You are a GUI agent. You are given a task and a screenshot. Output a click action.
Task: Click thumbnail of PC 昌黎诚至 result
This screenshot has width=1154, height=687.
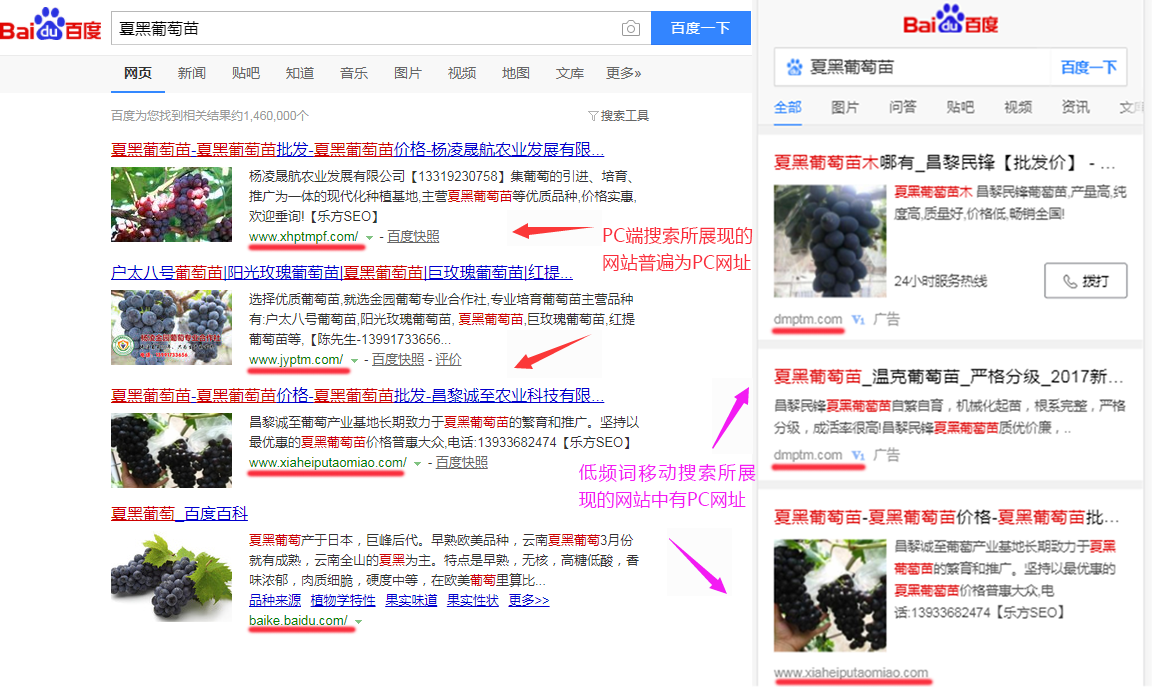click(x=171, y=450)
